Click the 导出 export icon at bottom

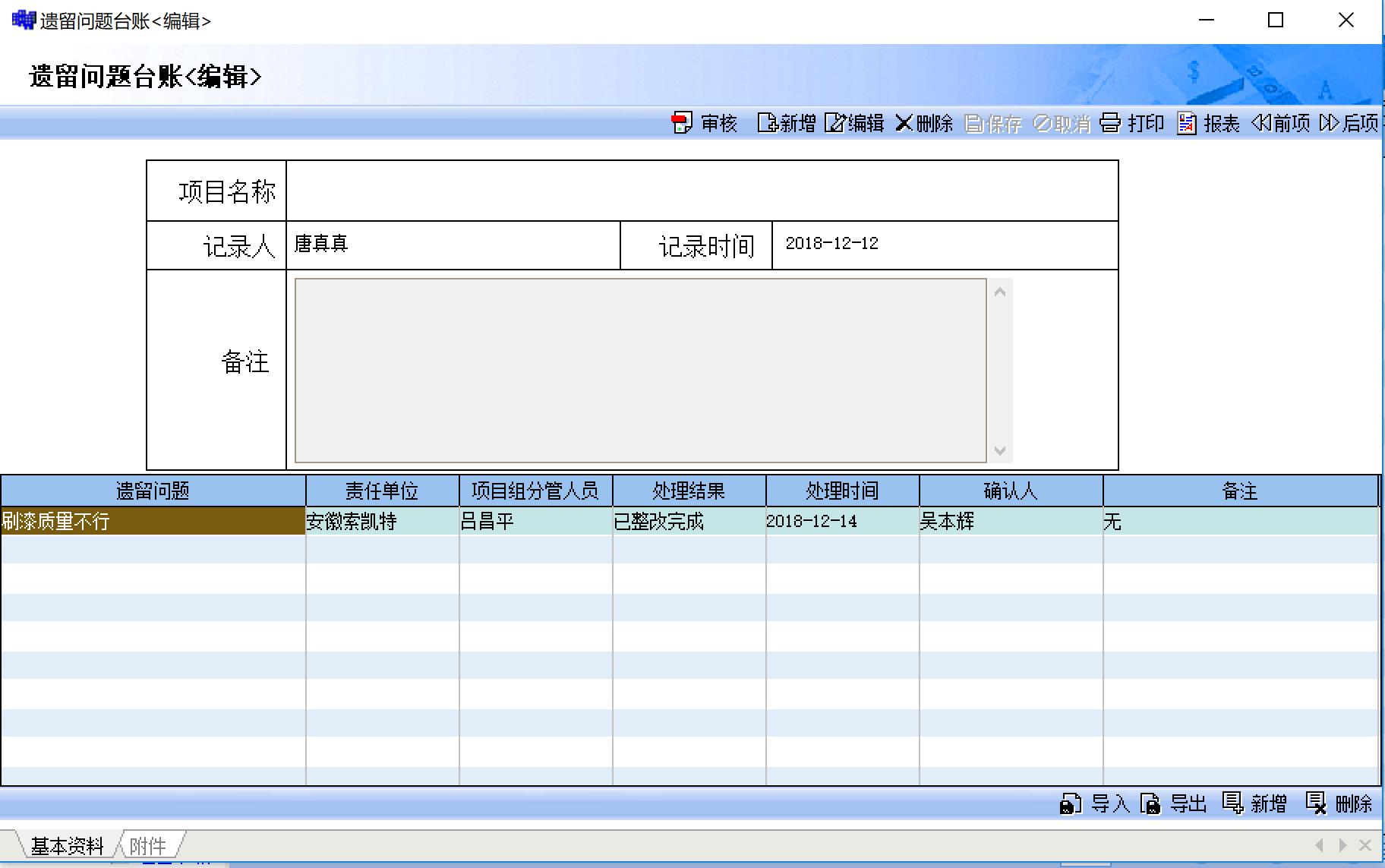[1150, 803]
